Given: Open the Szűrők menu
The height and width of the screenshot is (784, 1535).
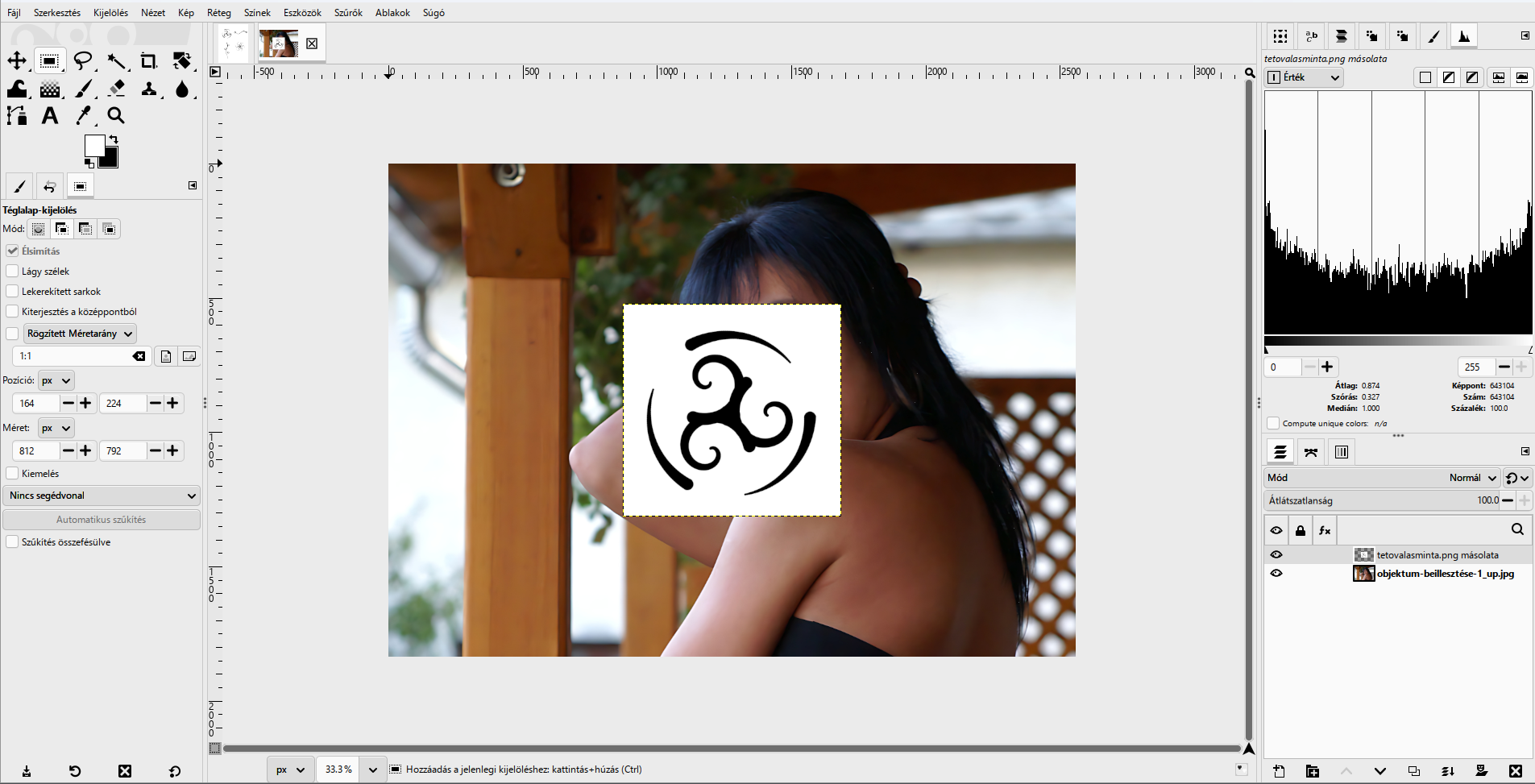Looking at the screenshot, I should coord(348,13).
